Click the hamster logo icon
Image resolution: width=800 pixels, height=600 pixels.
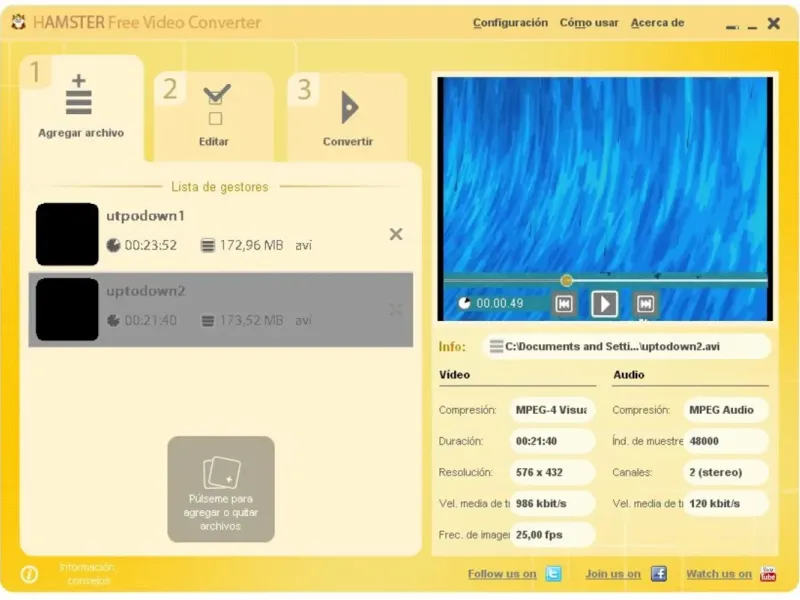[x=19, y=22]
